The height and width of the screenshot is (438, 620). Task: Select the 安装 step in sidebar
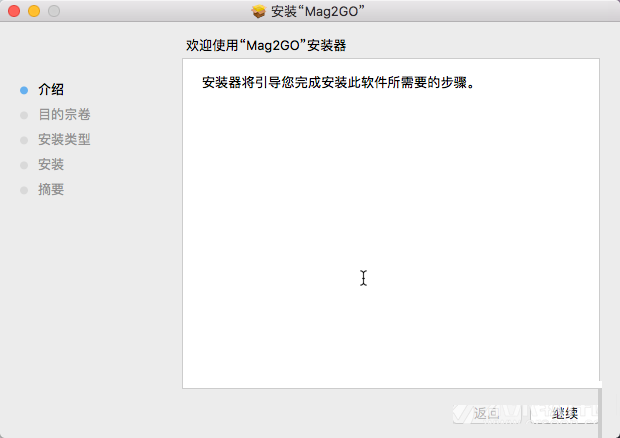pyautogui.click(x=51, y=164)
